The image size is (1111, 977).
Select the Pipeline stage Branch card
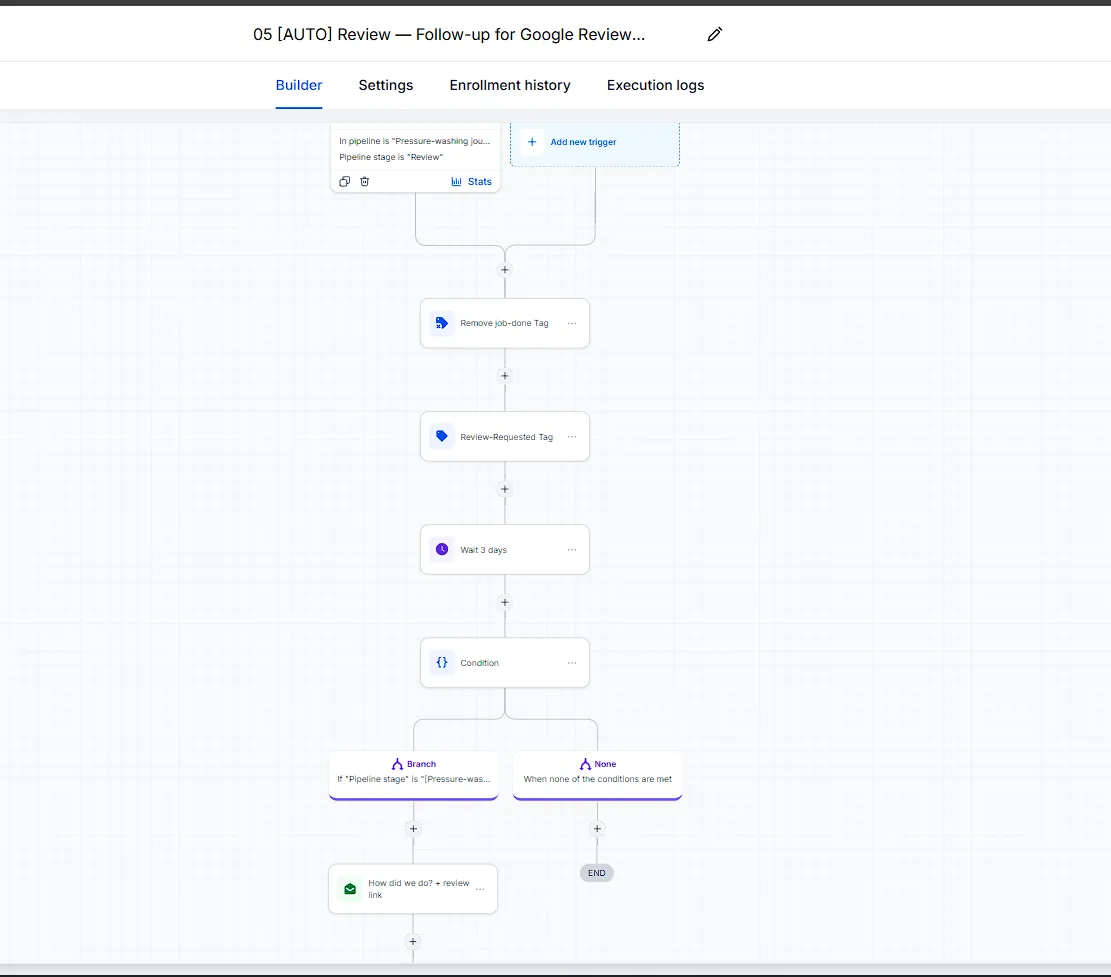pos(413,775)
